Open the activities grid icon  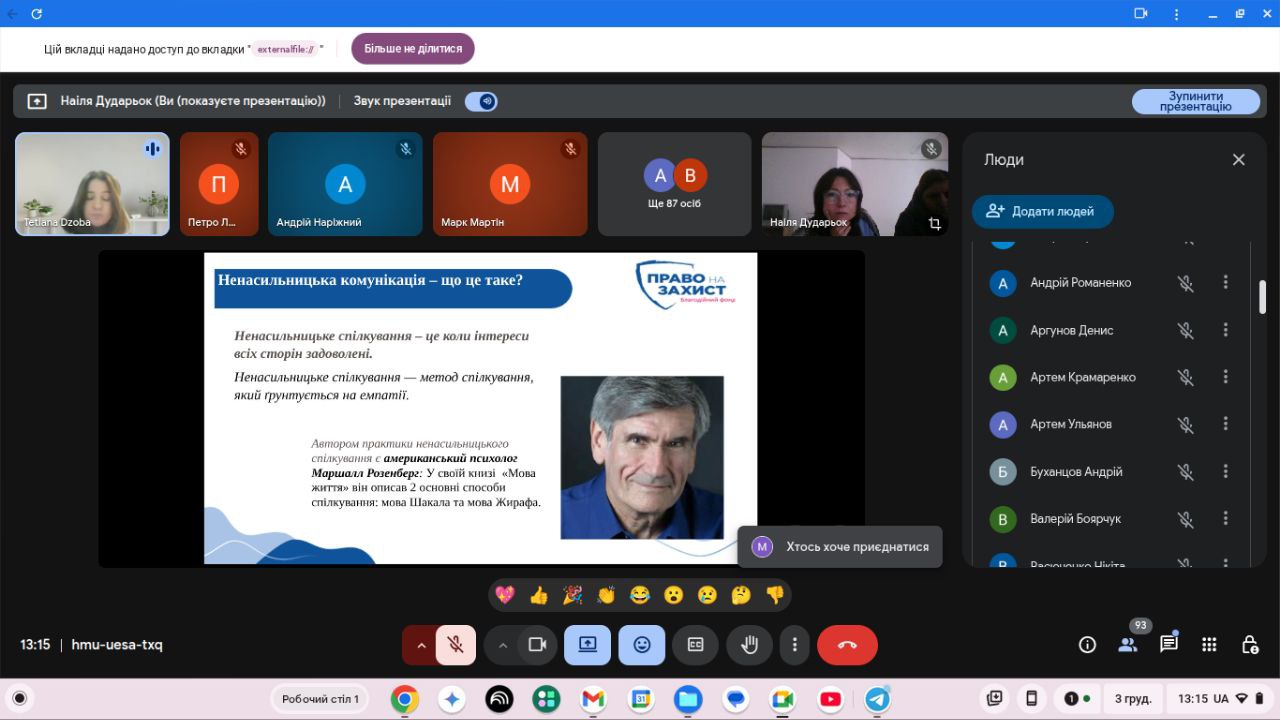coord(1209,645)
